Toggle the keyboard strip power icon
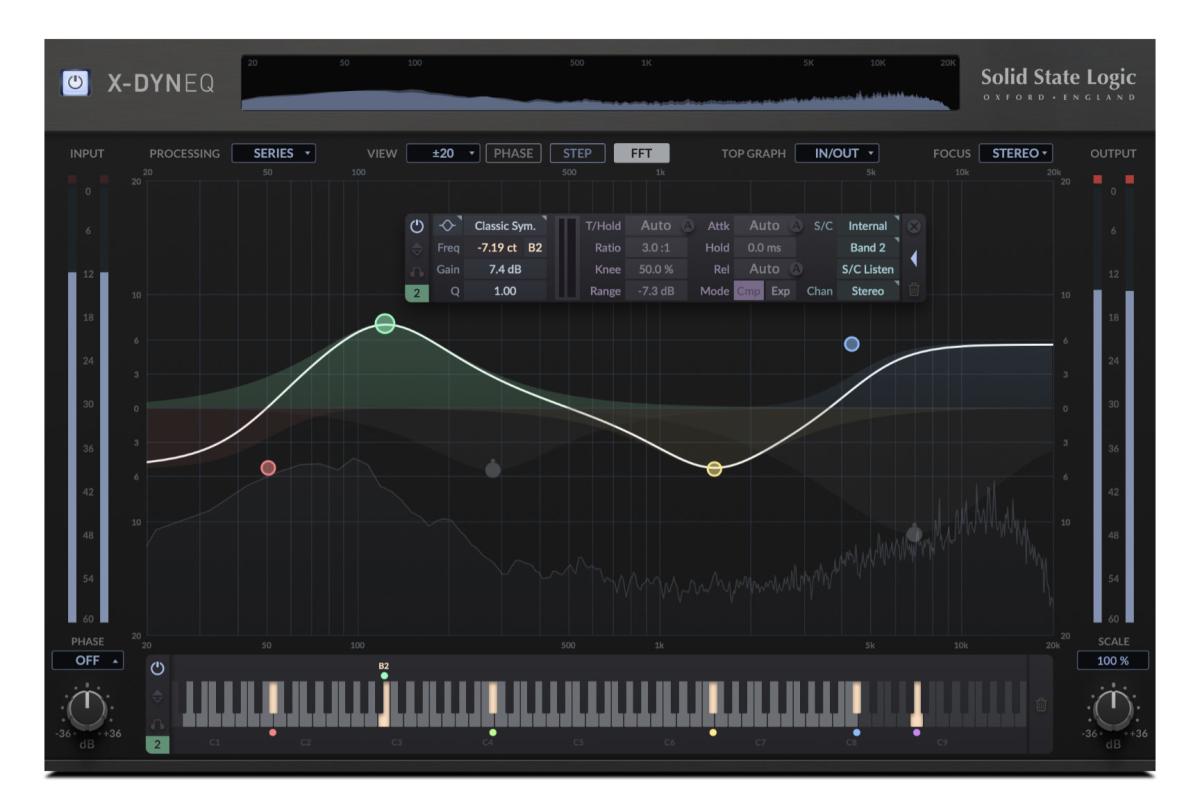This screenshot has width=1200, height=791. (x=157, y=668)
